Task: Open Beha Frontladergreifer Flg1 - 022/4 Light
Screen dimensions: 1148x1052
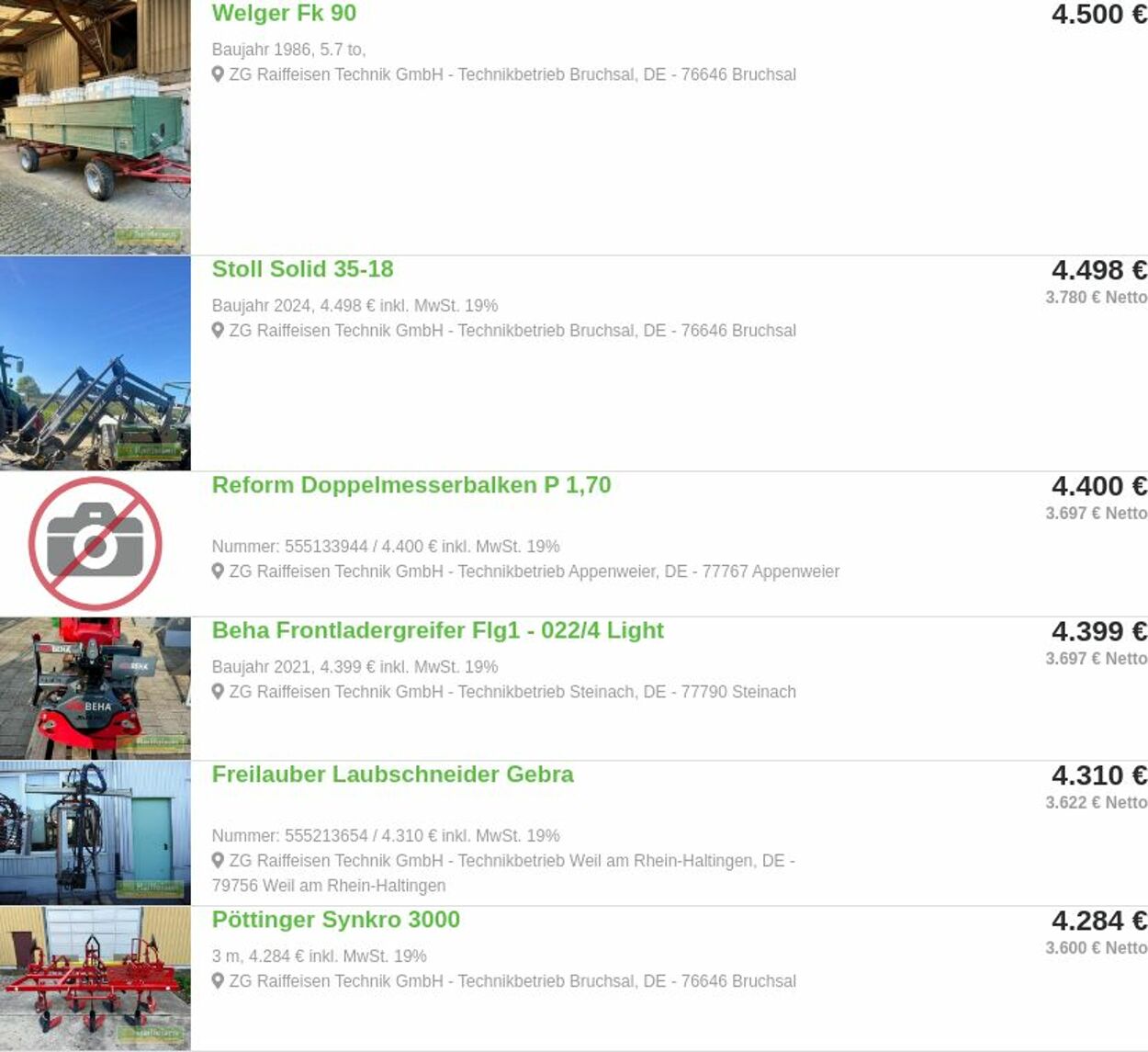Action: (438, 630)
